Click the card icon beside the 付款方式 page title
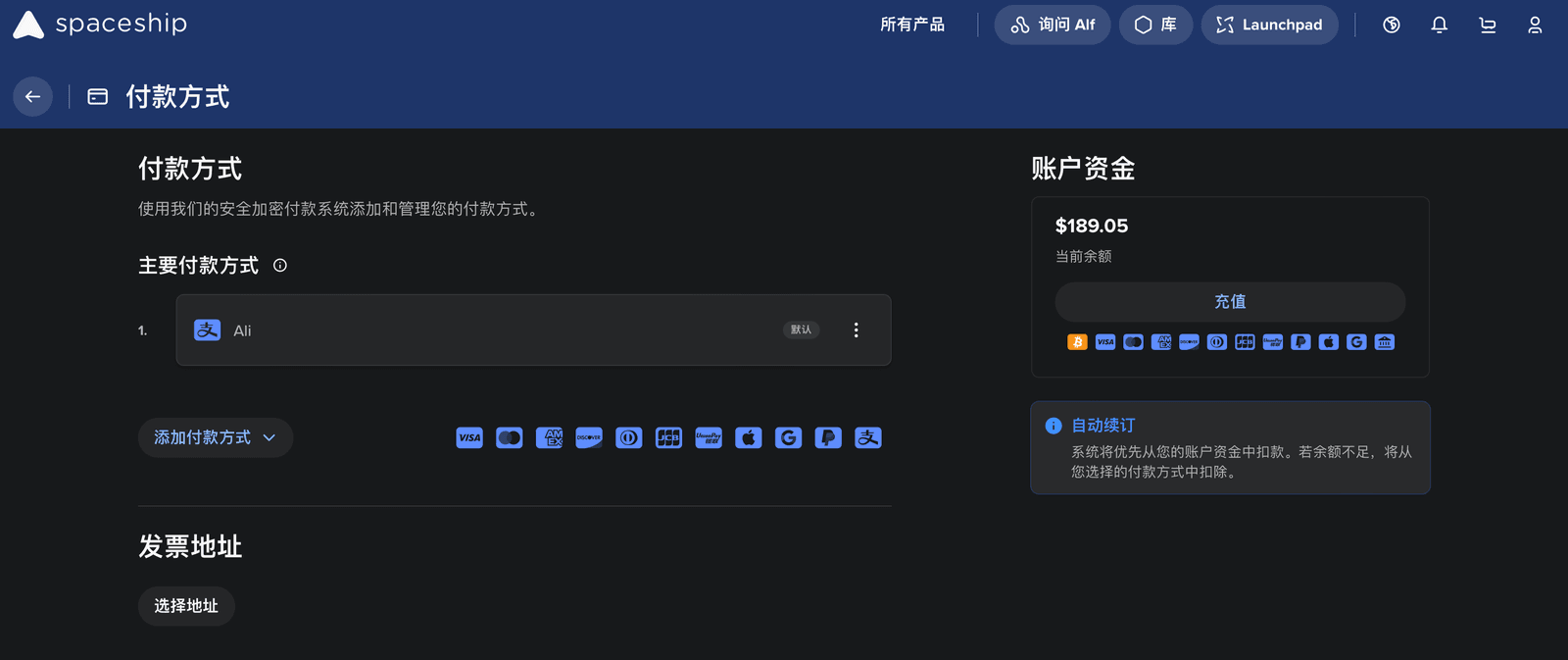Viewport: 1568px width, 660px height. [x=98, y=96]
